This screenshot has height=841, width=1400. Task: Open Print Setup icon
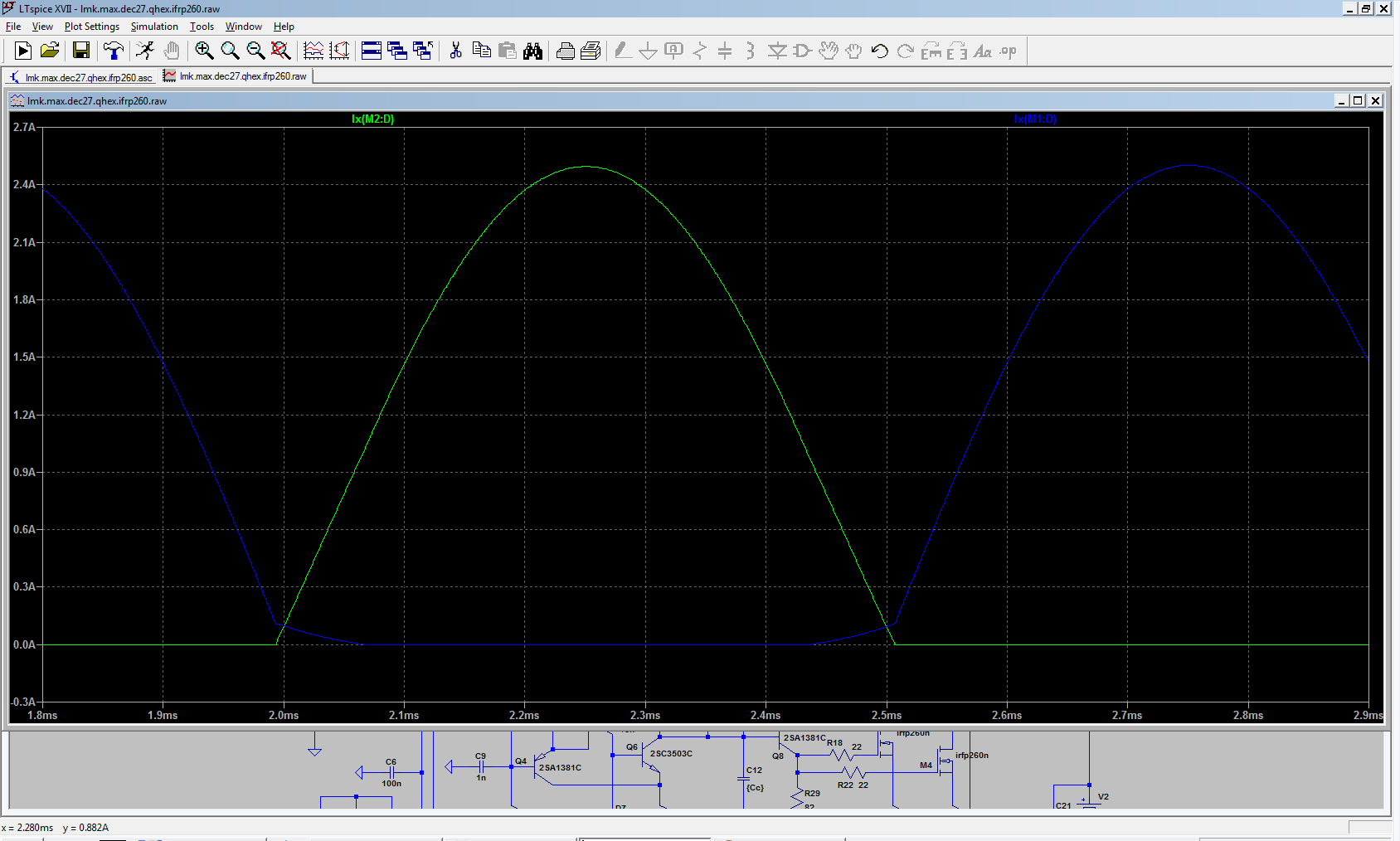point(591,51)
